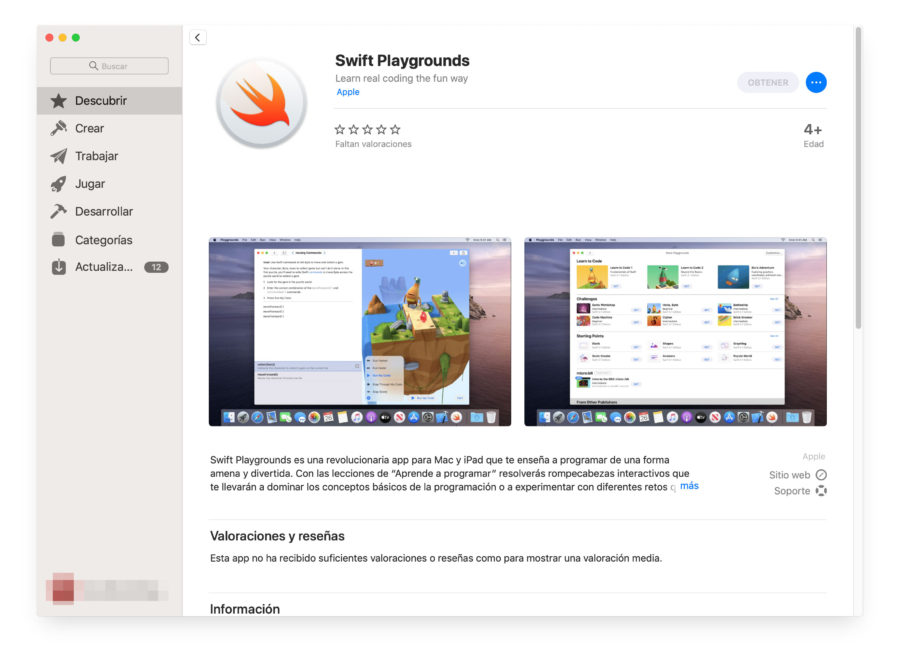The image size is (900, 665).
Task: Select the Crear paintbrush icon in sidebar
Action: point(57,128)
